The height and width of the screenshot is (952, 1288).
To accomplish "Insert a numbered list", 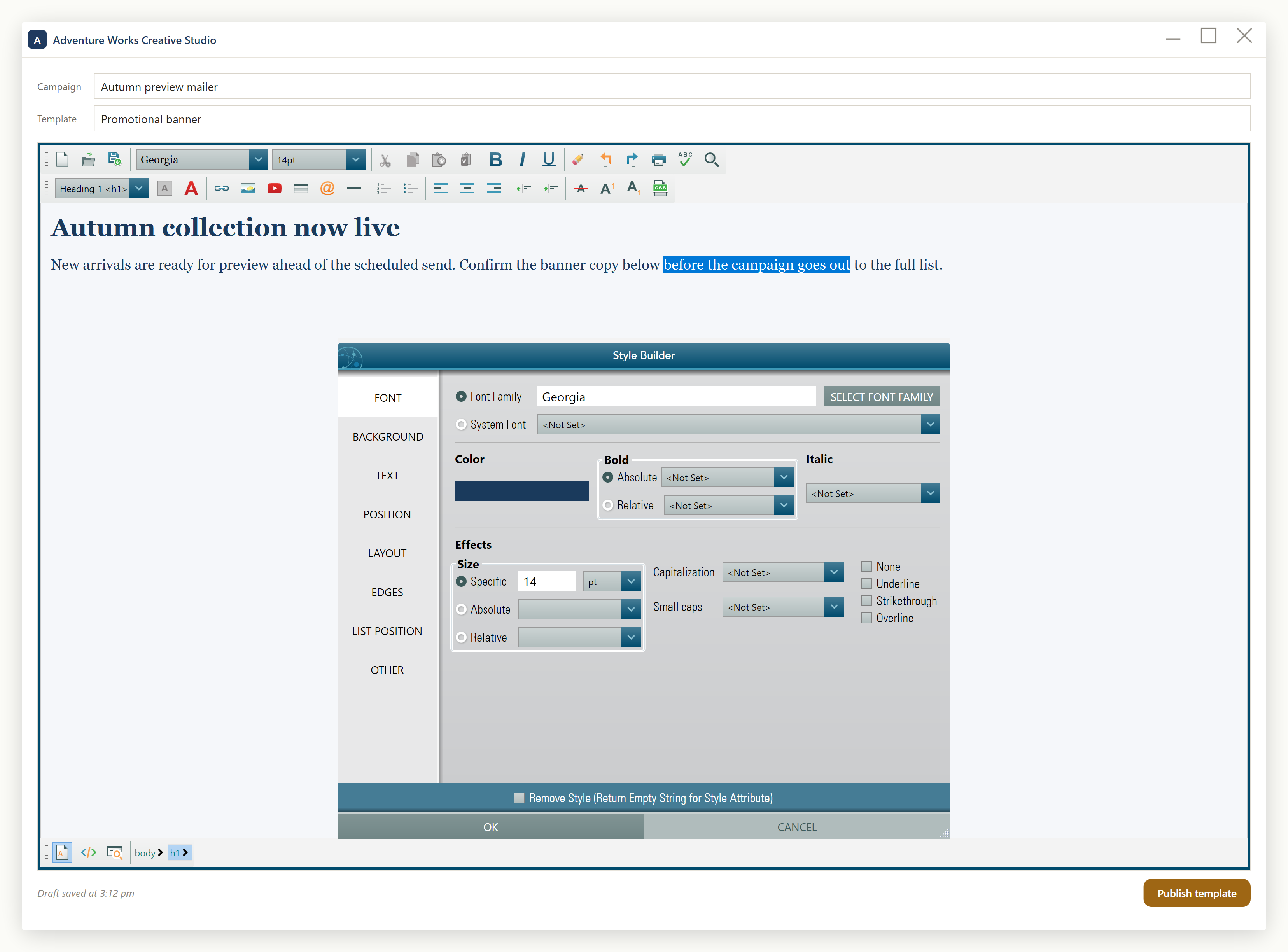I will 384,189.
